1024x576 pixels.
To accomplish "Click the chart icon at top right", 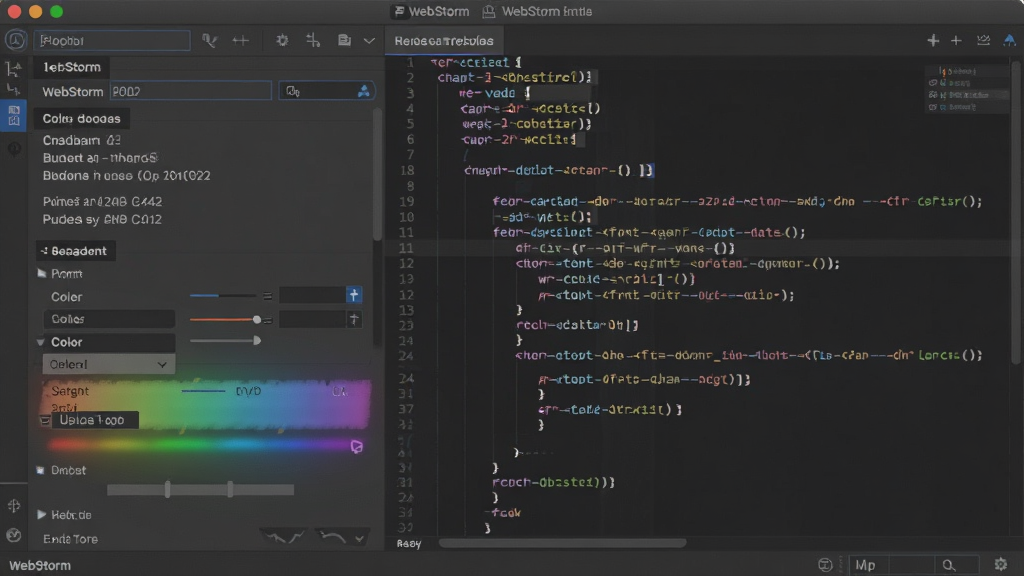I will point(983,40).
